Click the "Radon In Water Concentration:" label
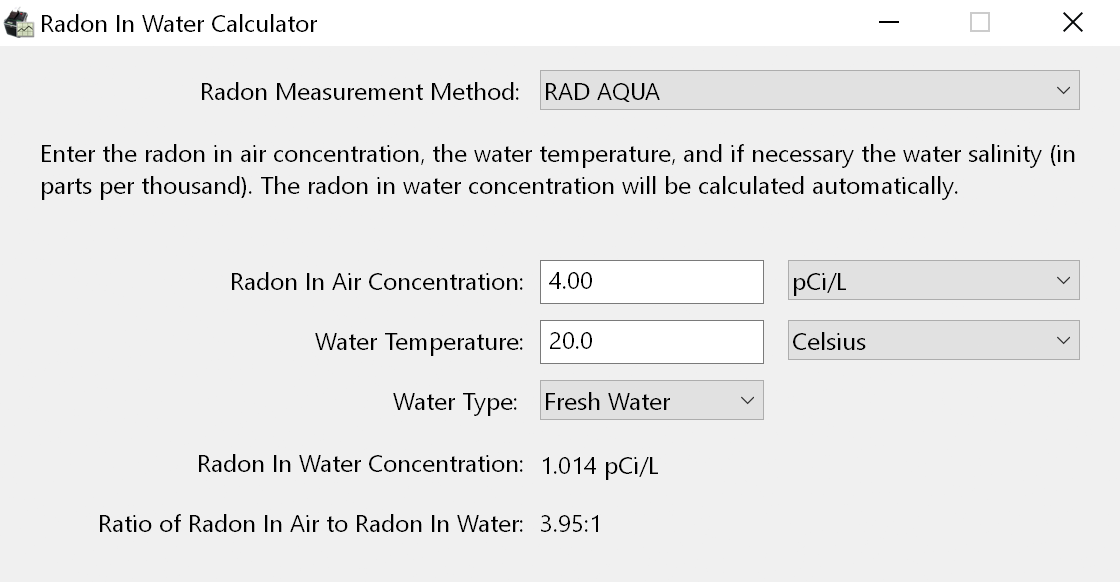The width and height of the screenshot is (1120, 582). tap(360, 464)
